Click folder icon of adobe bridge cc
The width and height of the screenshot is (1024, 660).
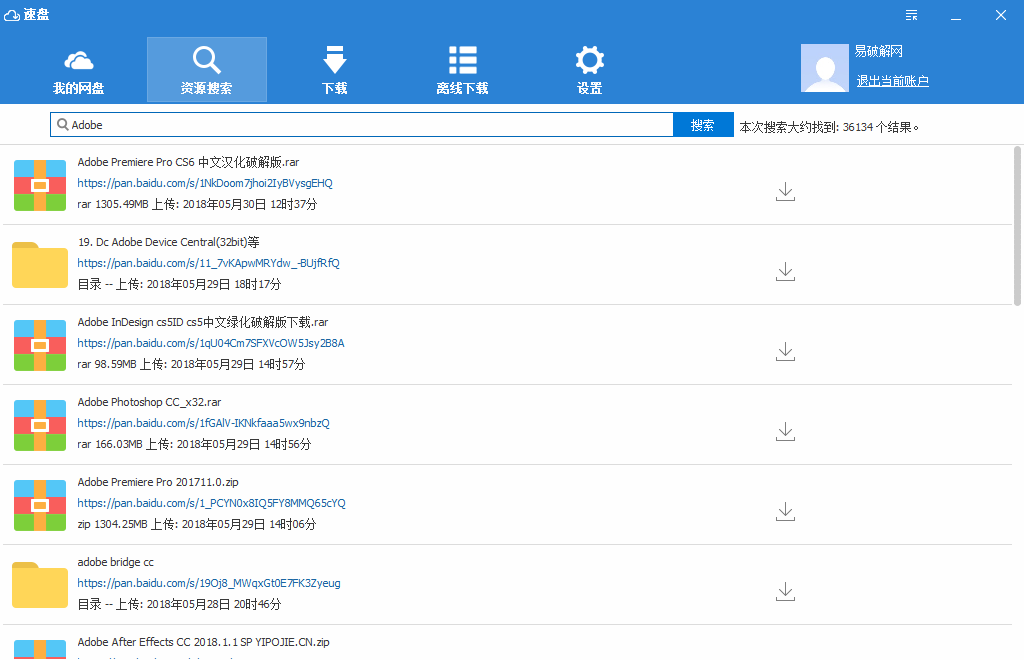[x=40, y=585]
